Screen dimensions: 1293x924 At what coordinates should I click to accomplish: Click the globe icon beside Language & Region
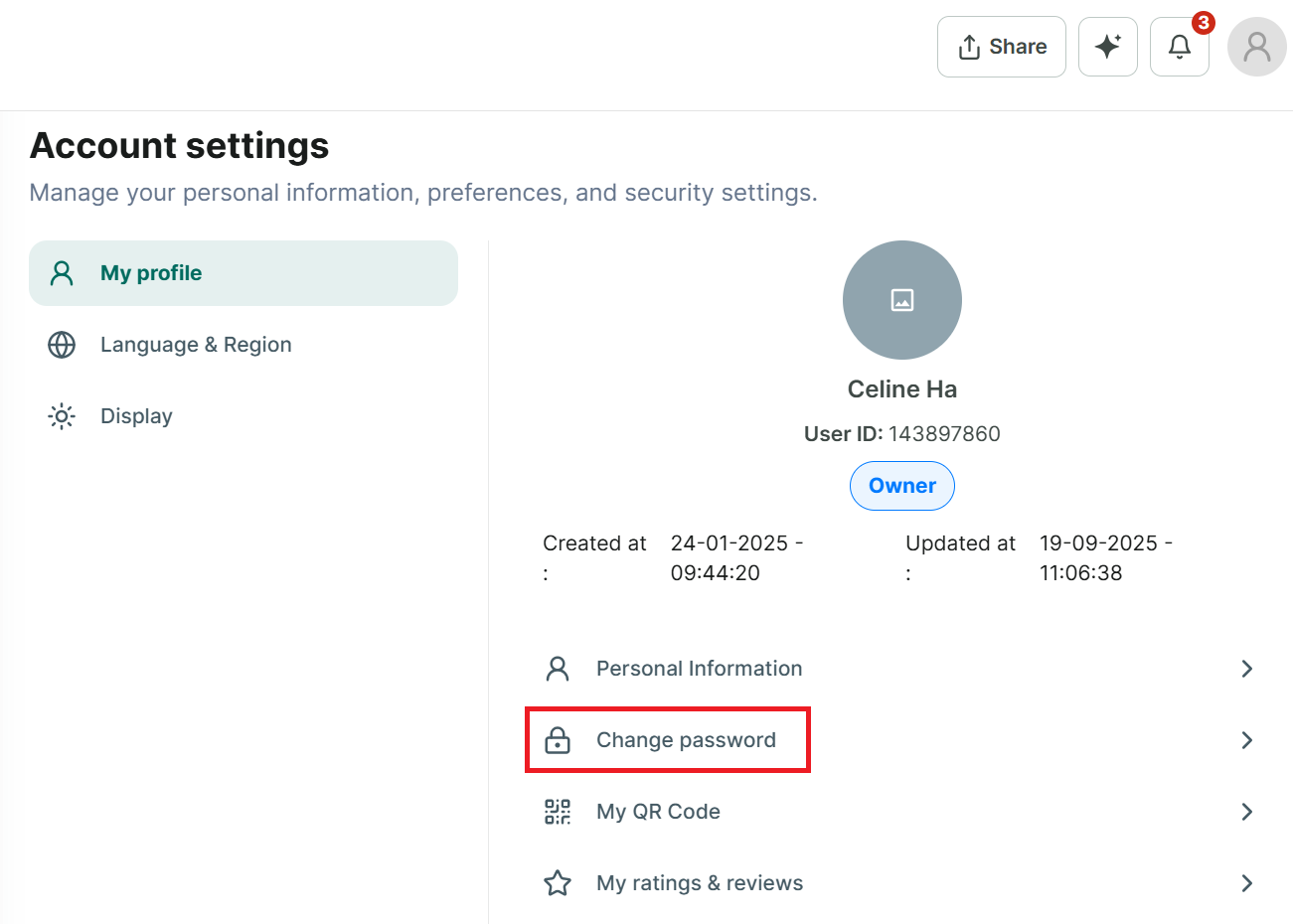coord(62,345)
